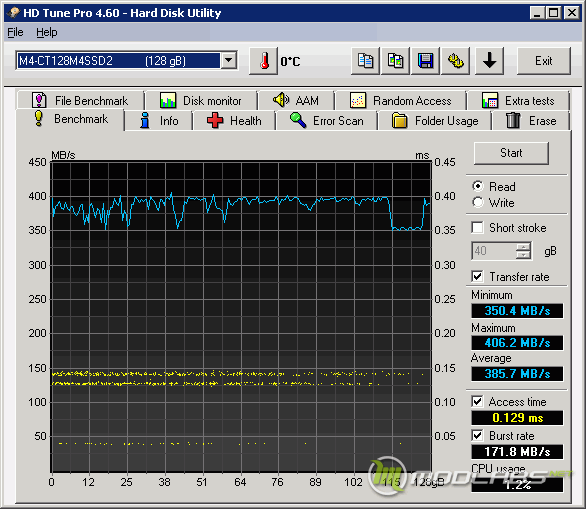The image size is (586, 509).
Task: Switch to File Benchmark tab
Action: coord(80,100)
